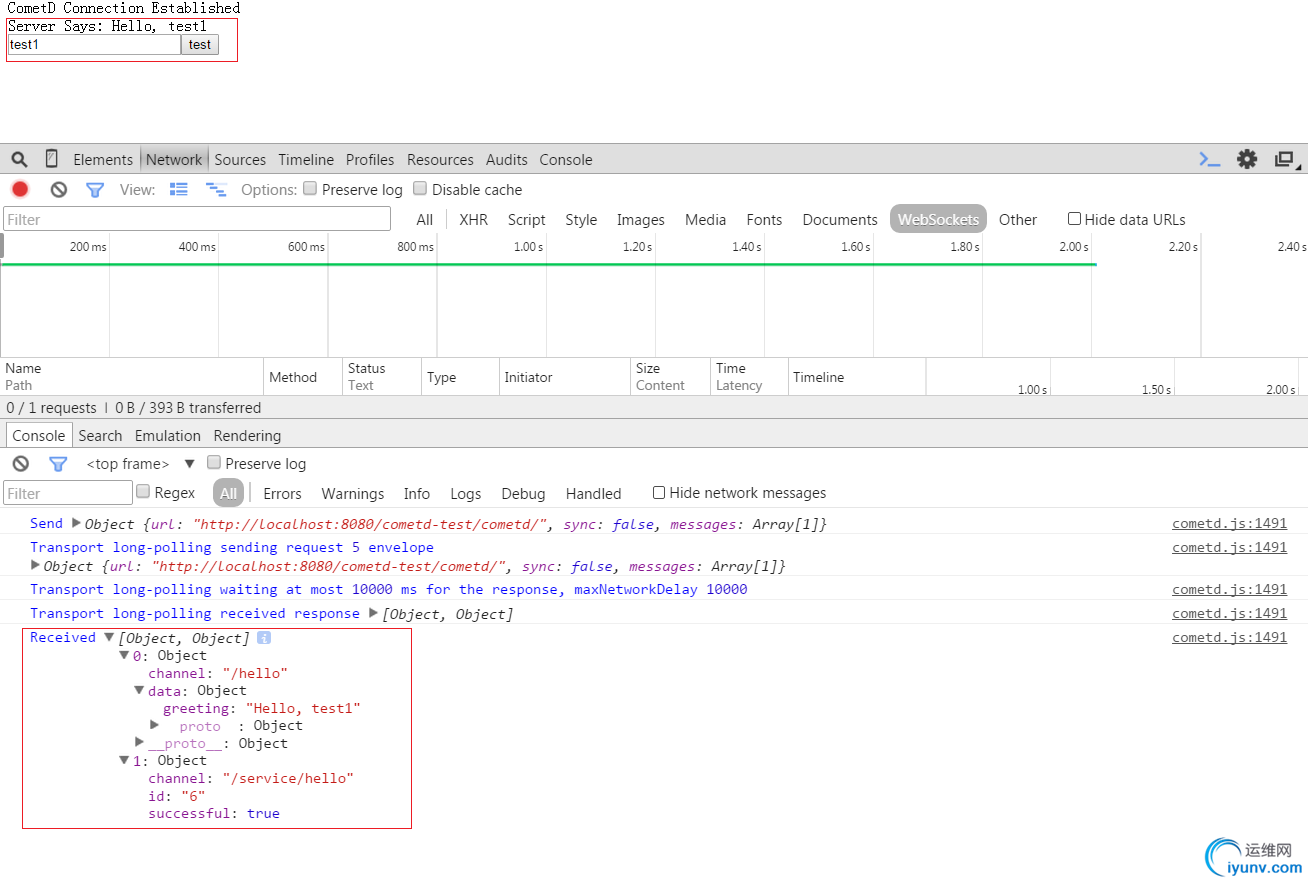Collapse the 0: Object node
Viewport: 1308px width, 884px height.
pos(124,655)
